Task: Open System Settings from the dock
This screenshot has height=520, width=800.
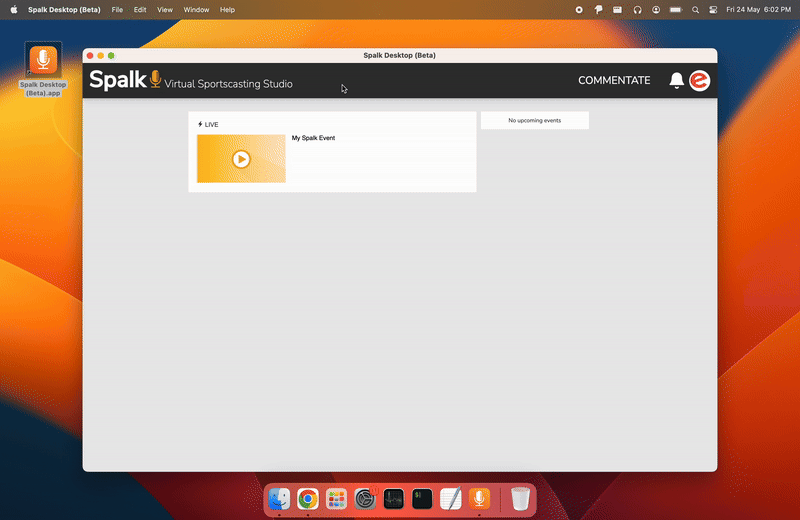Action: point(365,499)
